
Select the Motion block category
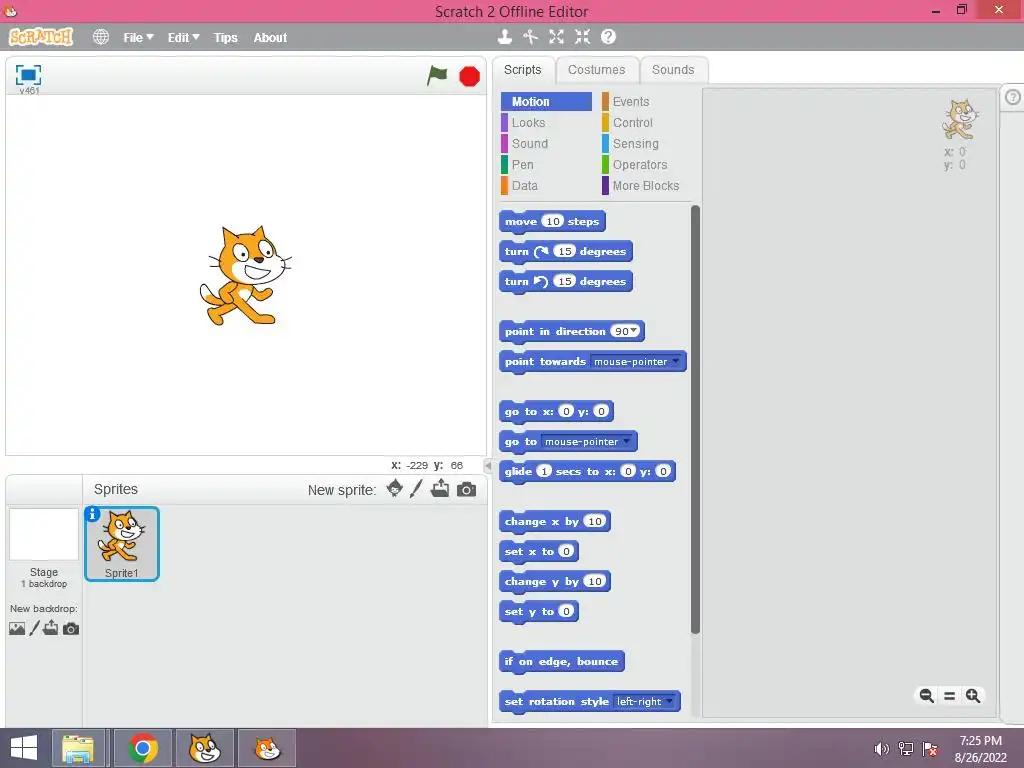tap(546, 101)
